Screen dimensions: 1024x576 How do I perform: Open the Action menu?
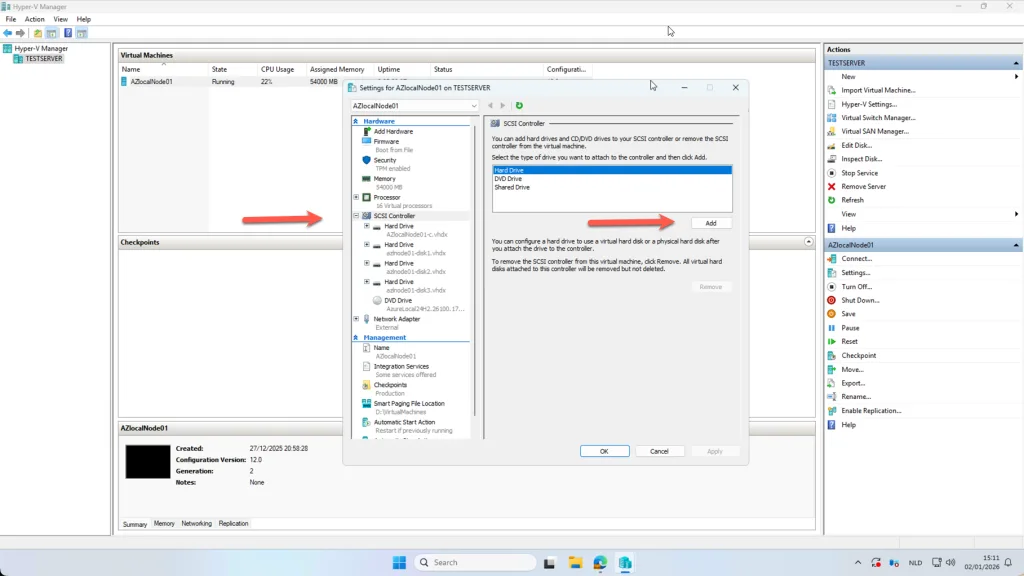click(35, 19)
